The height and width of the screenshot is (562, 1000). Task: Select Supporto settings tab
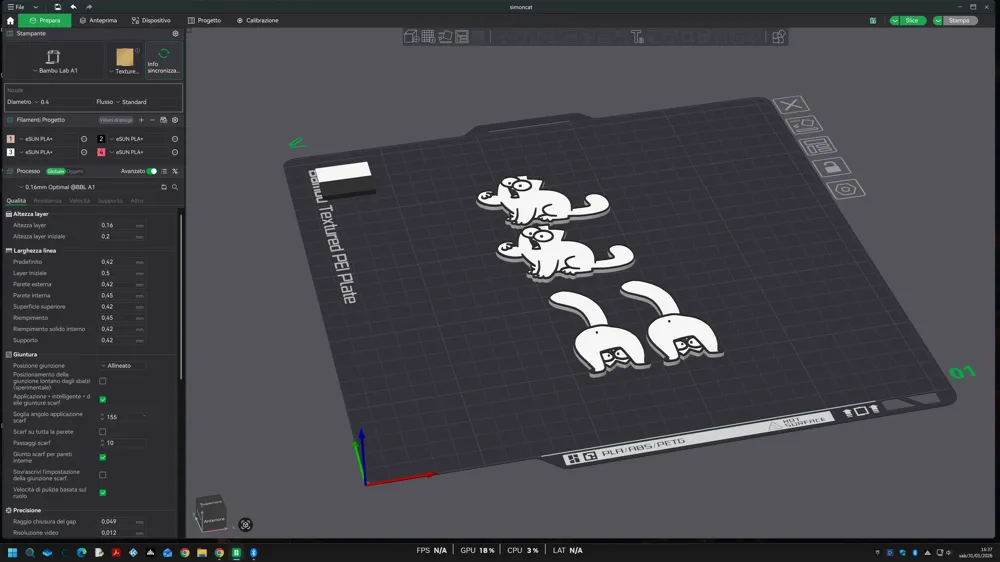point(110,201)
